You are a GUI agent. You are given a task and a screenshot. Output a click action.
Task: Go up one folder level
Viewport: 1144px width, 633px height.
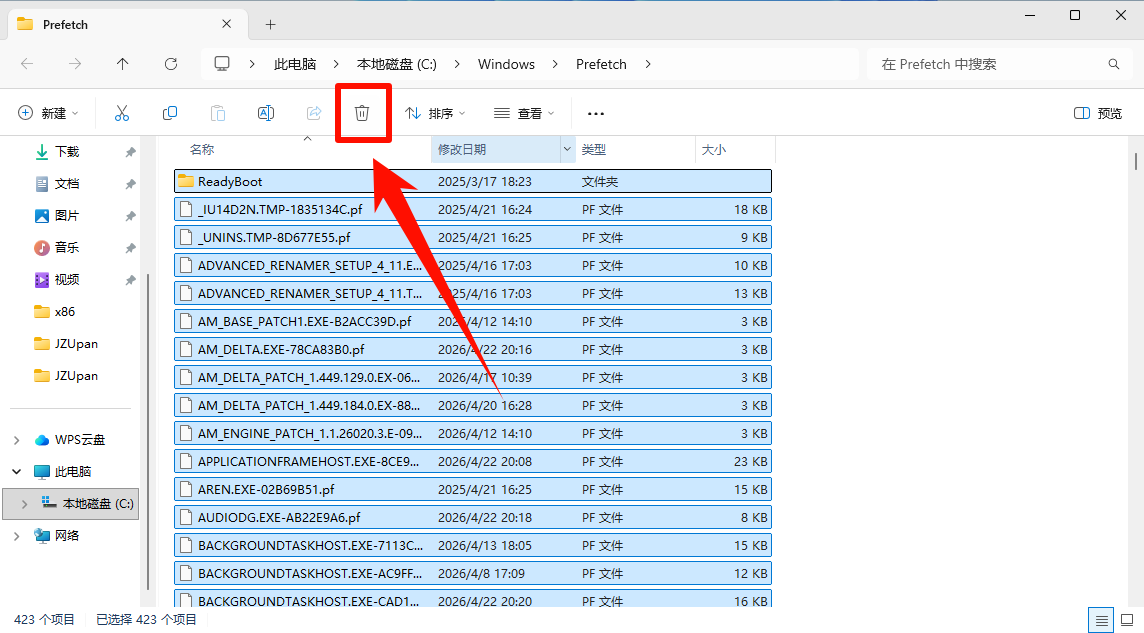tap(123, 64)
